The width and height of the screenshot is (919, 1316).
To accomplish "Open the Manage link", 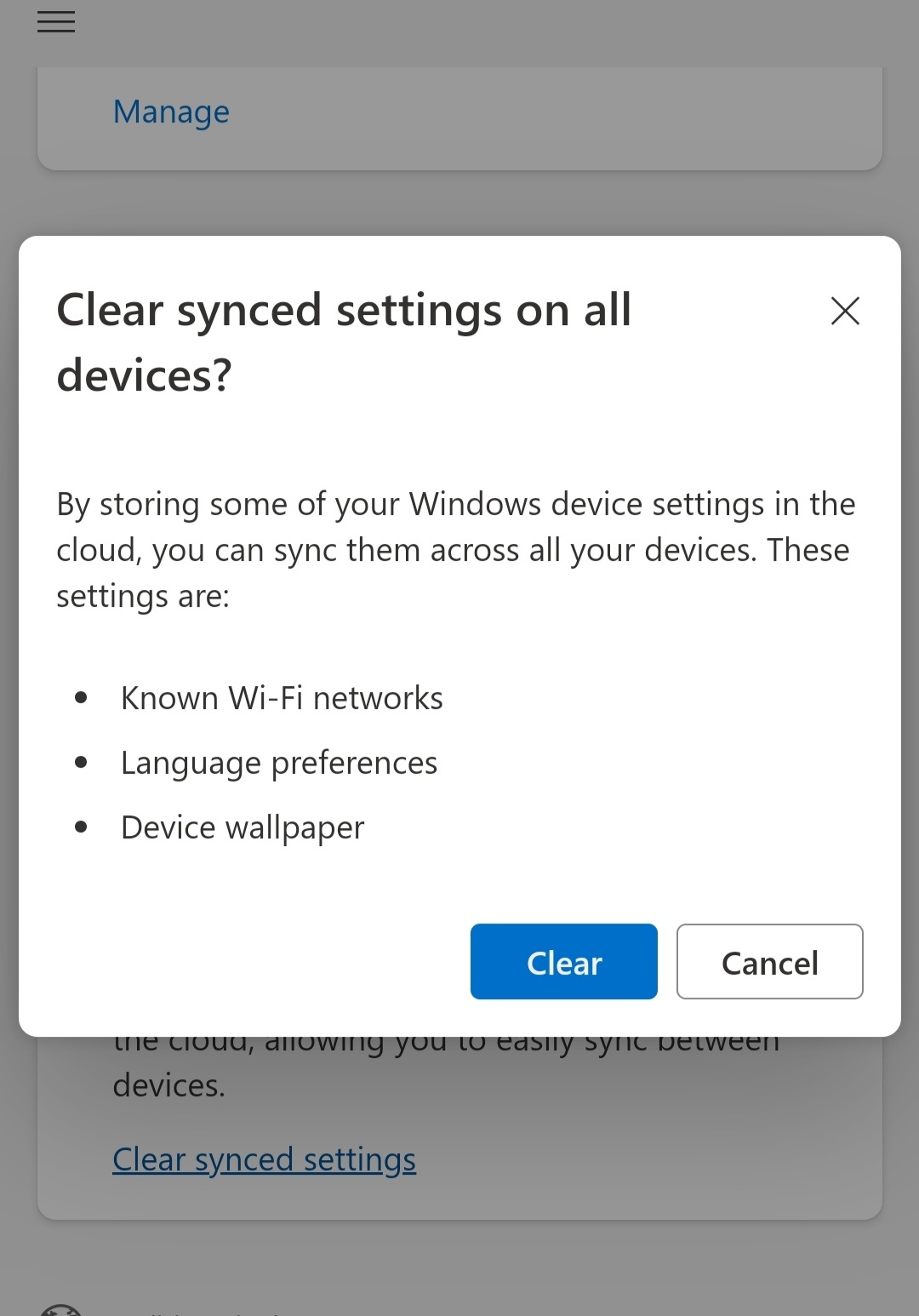I will click(x=171, y=112).
